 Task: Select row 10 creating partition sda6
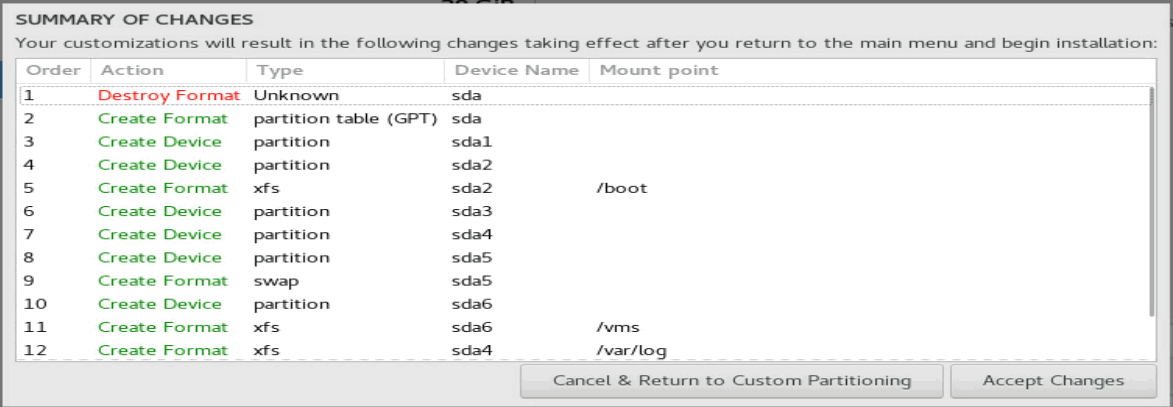click(584, 305)
